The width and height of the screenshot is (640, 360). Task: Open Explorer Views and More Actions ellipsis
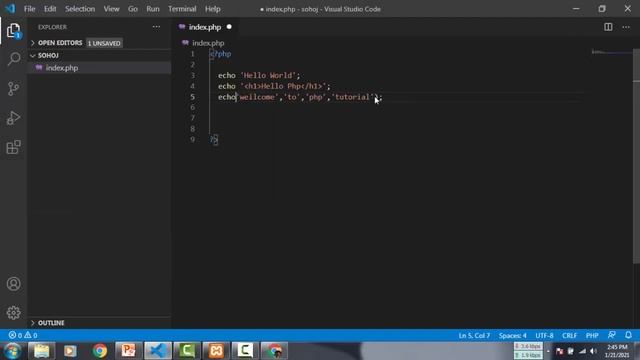point(156,27)
